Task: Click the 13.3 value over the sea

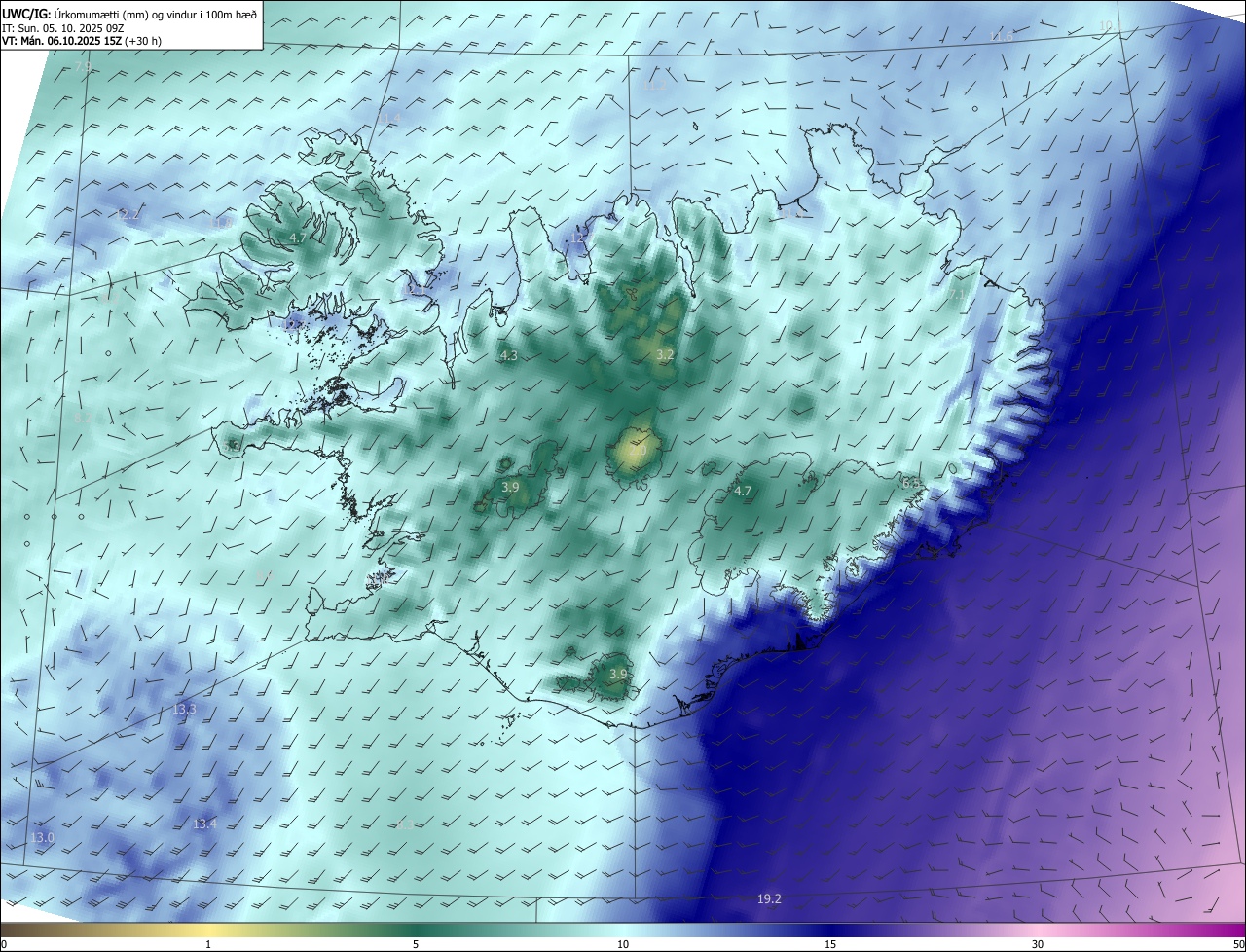Action: (x=184, y=709)
